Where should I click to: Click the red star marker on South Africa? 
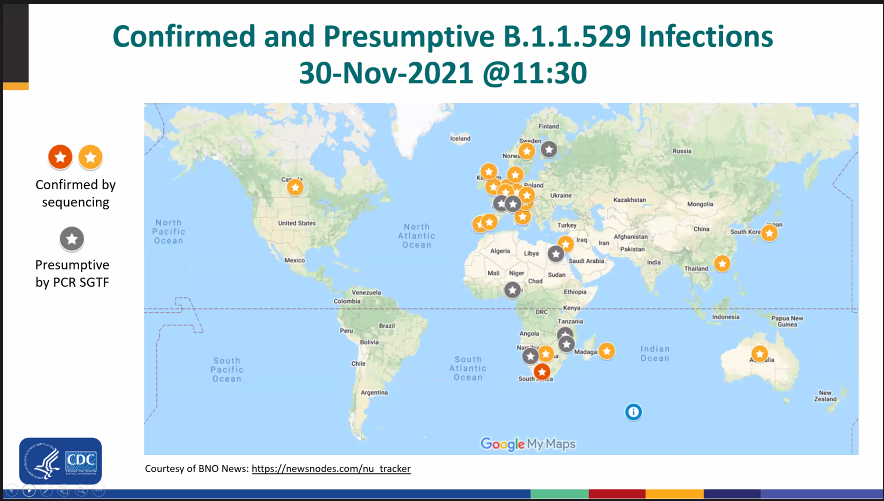pyautogui.click(x=541, y=372)
